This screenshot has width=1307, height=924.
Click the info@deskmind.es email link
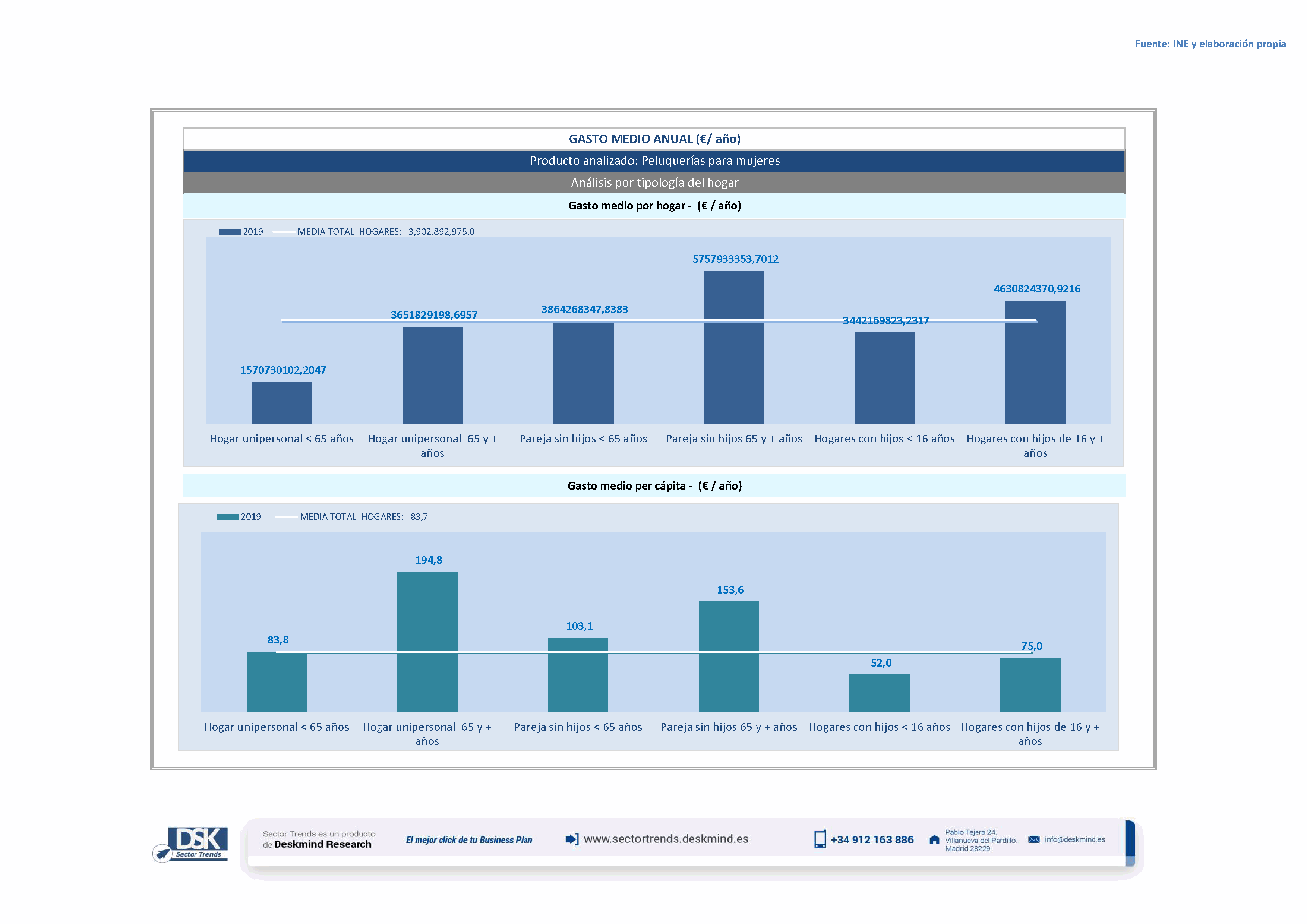coord(1074,839)
